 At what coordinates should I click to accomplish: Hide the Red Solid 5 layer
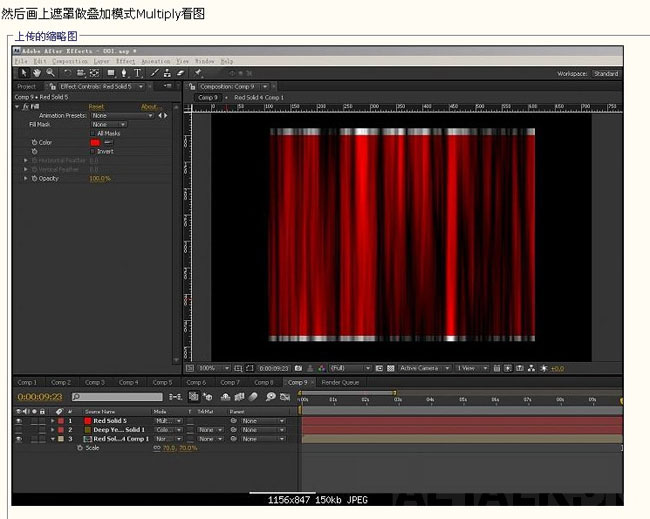19,421
